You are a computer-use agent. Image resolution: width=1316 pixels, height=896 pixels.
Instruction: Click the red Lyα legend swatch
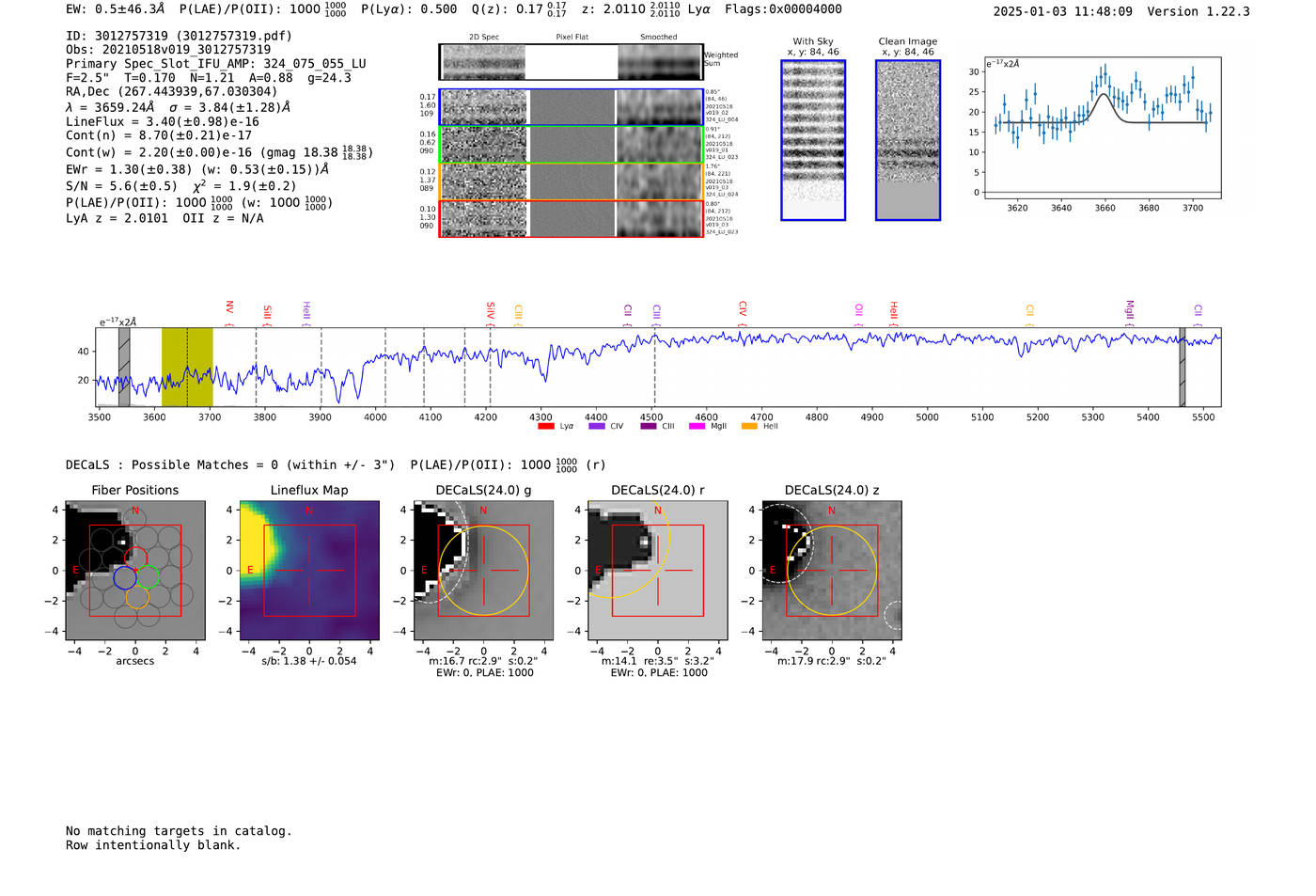click(x=545, y=426)
